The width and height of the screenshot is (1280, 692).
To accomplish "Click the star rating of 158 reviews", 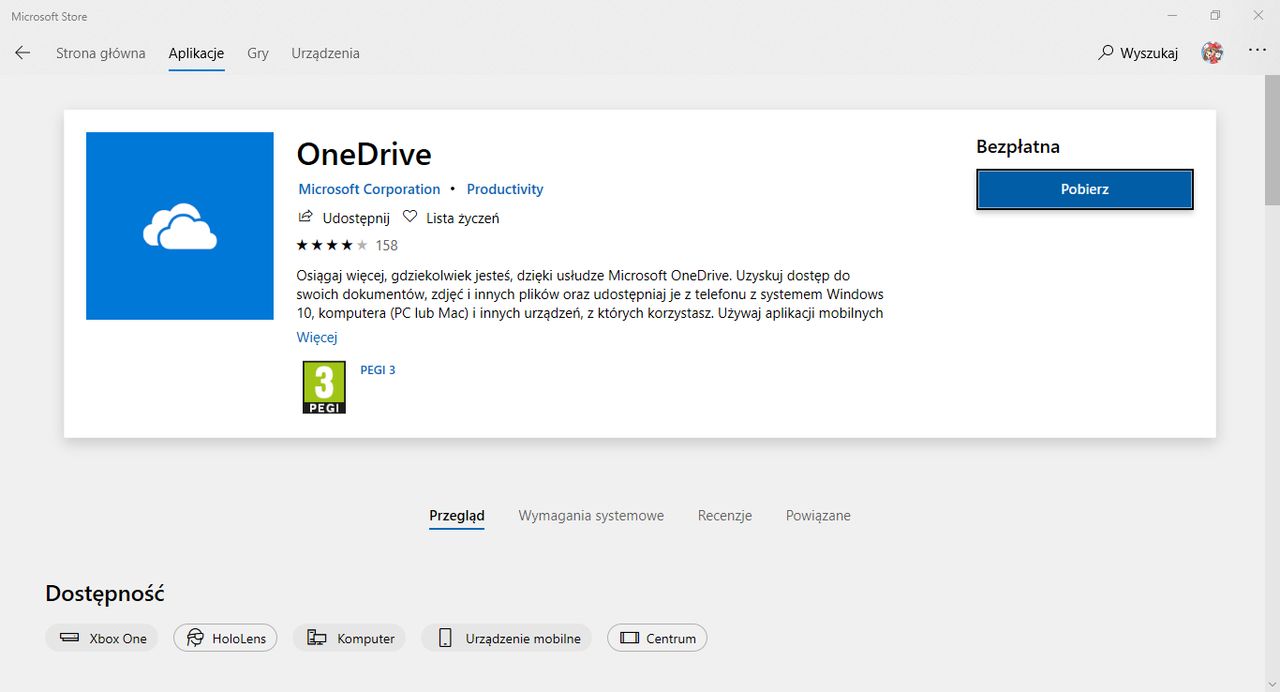I will point(347,245).
